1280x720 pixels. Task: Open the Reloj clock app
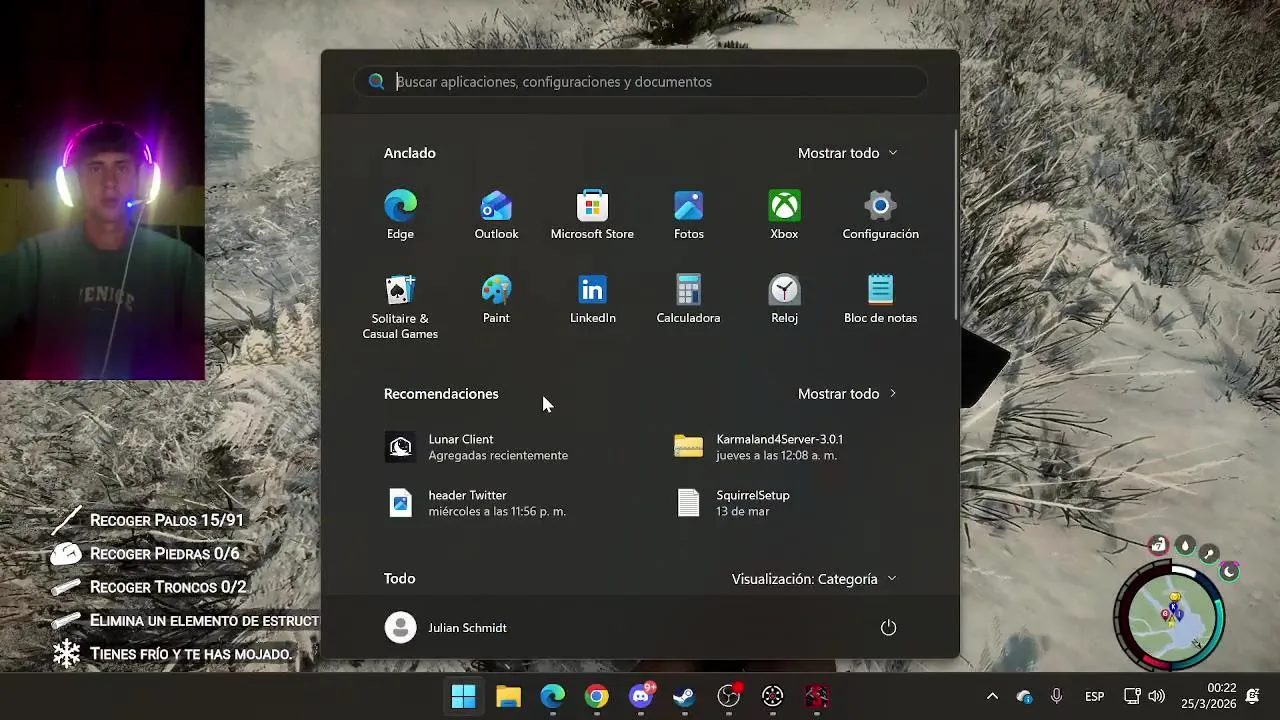point(784,300)
